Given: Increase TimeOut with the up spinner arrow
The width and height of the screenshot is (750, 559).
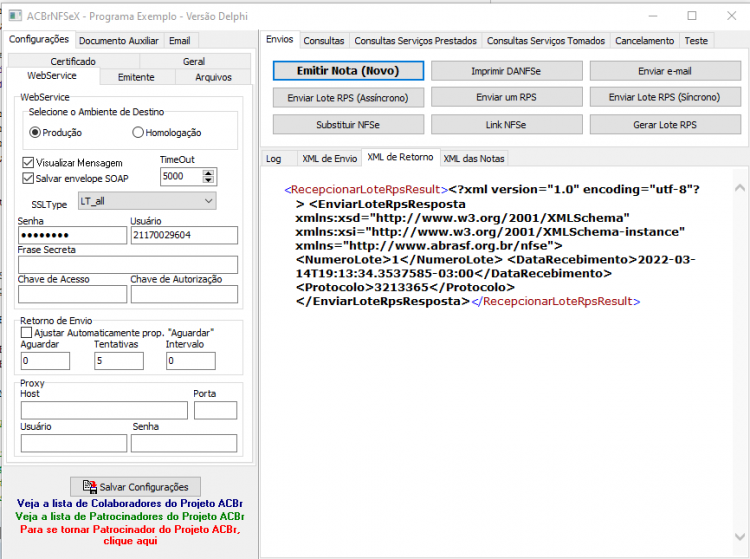Looking at the screenshot, I should point(208,173).
